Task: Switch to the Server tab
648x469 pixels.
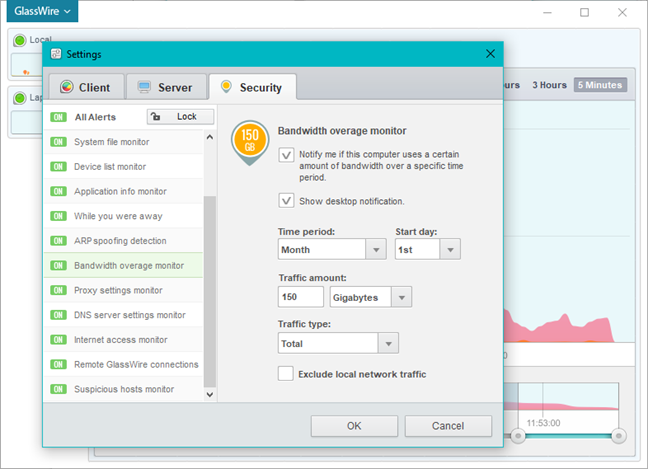Action: (166, 87)
